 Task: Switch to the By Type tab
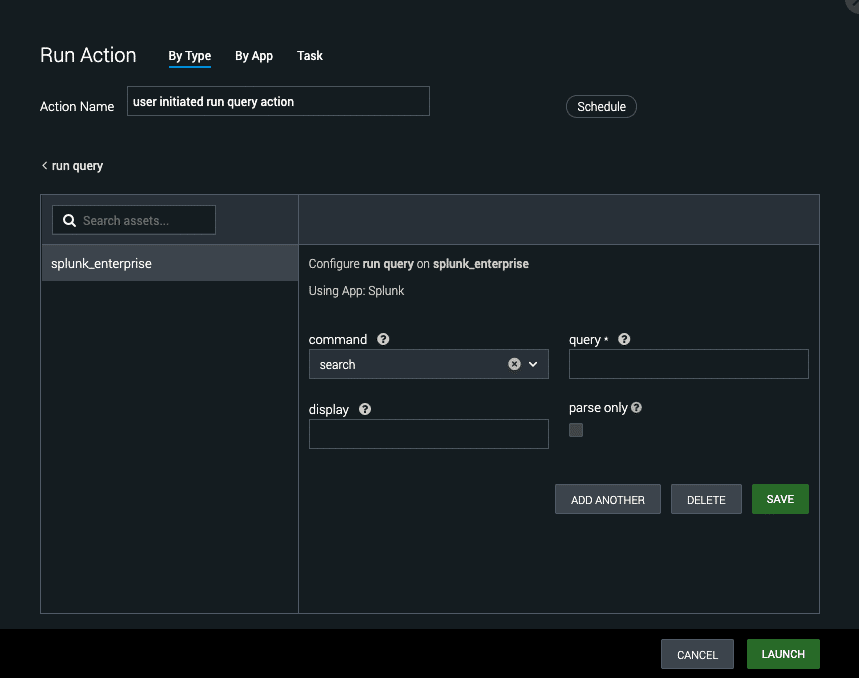tap(190, 56)
